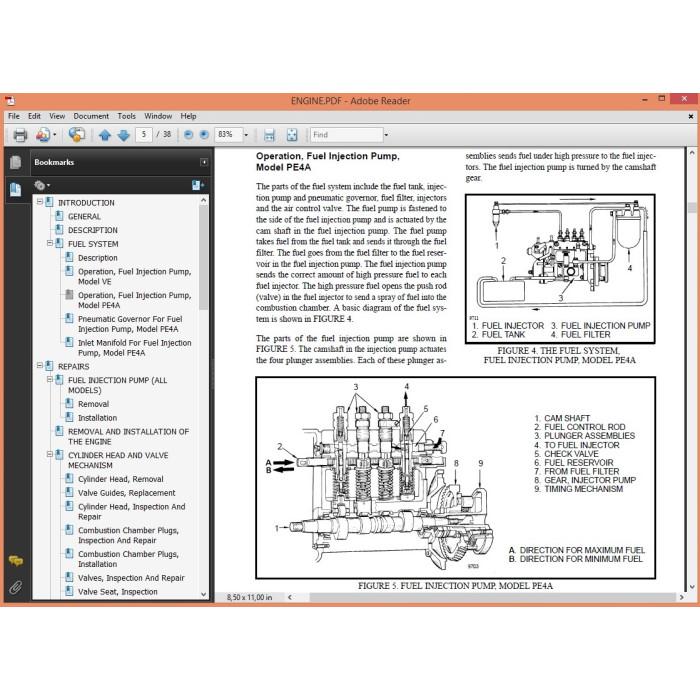This screenshot has height=700, width=700.
Task: Open the Email/Share PDF icon
Action: [x=43, y=135]
